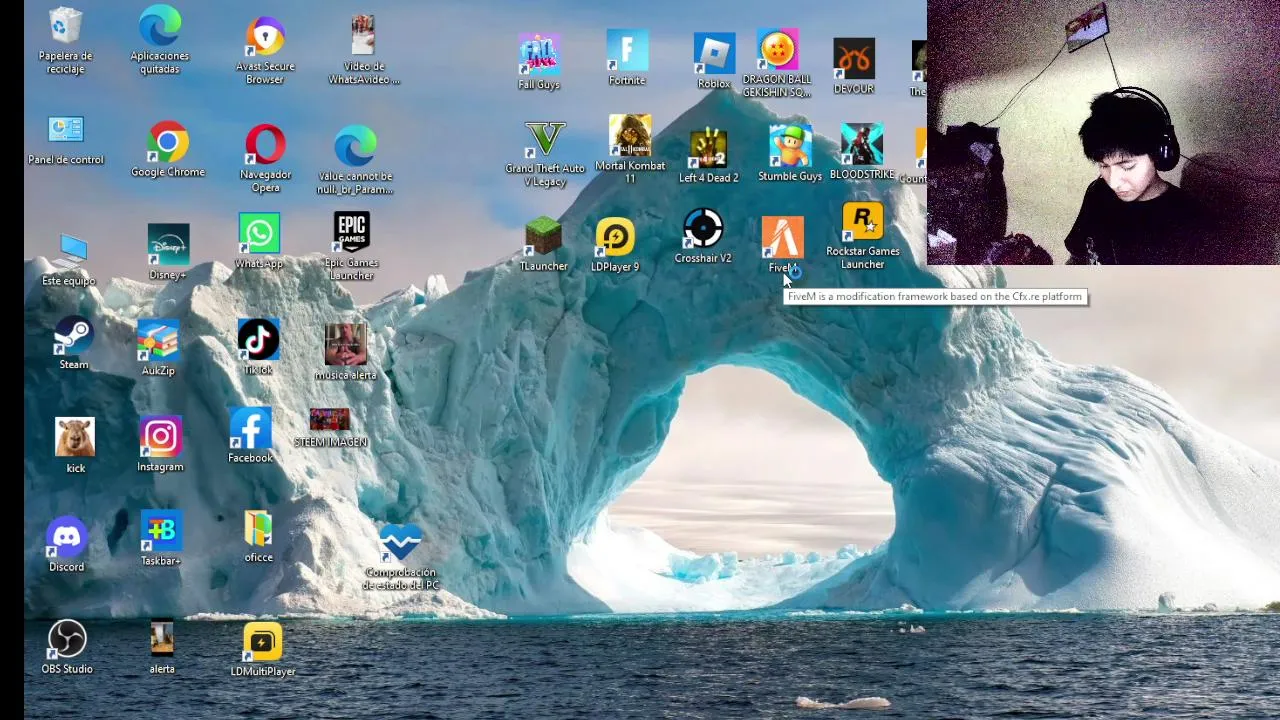
Task: Open Panel de control
Action: pos(66,140)
